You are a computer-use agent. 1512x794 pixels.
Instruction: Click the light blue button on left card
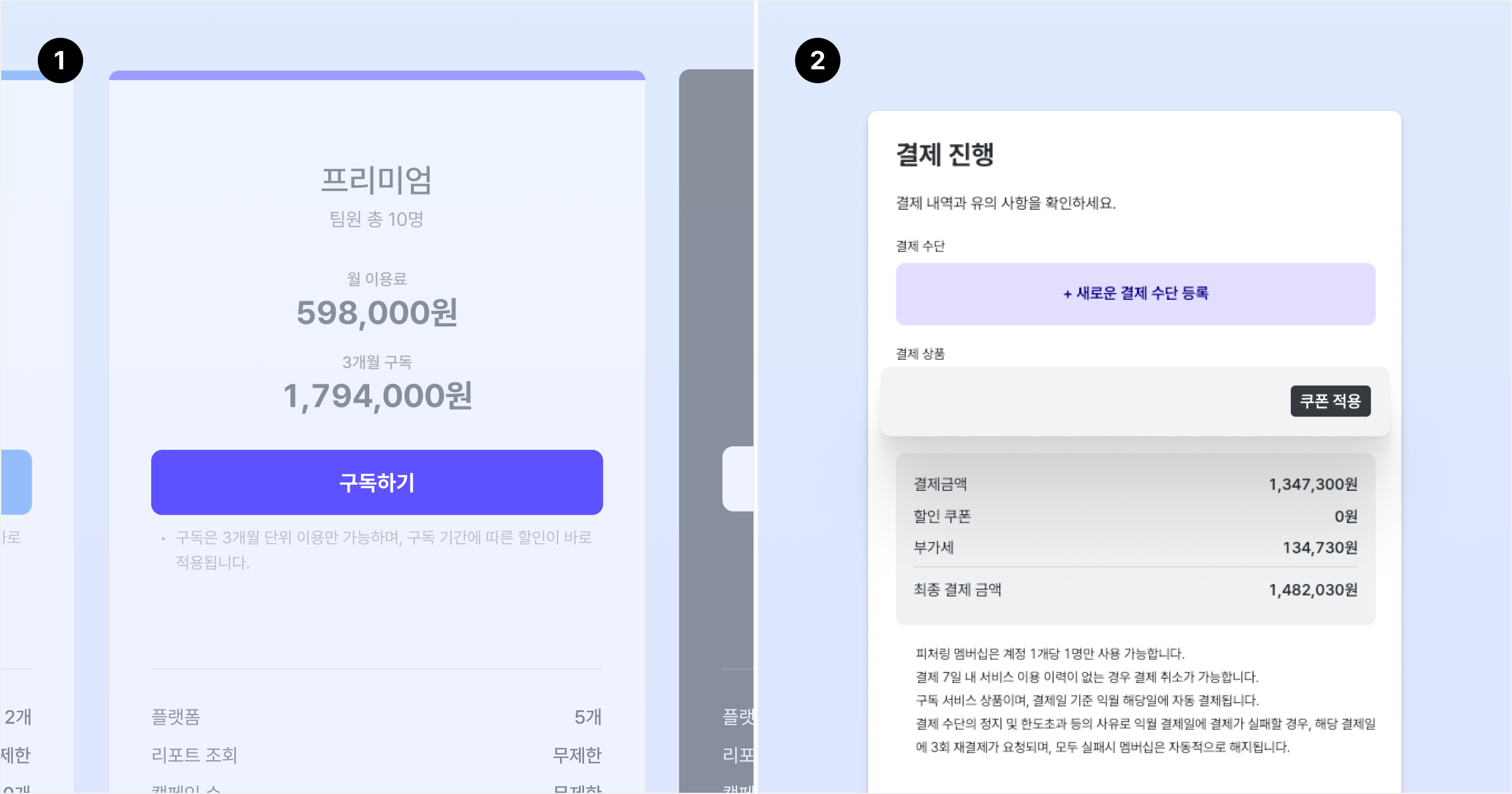point(16,482)
